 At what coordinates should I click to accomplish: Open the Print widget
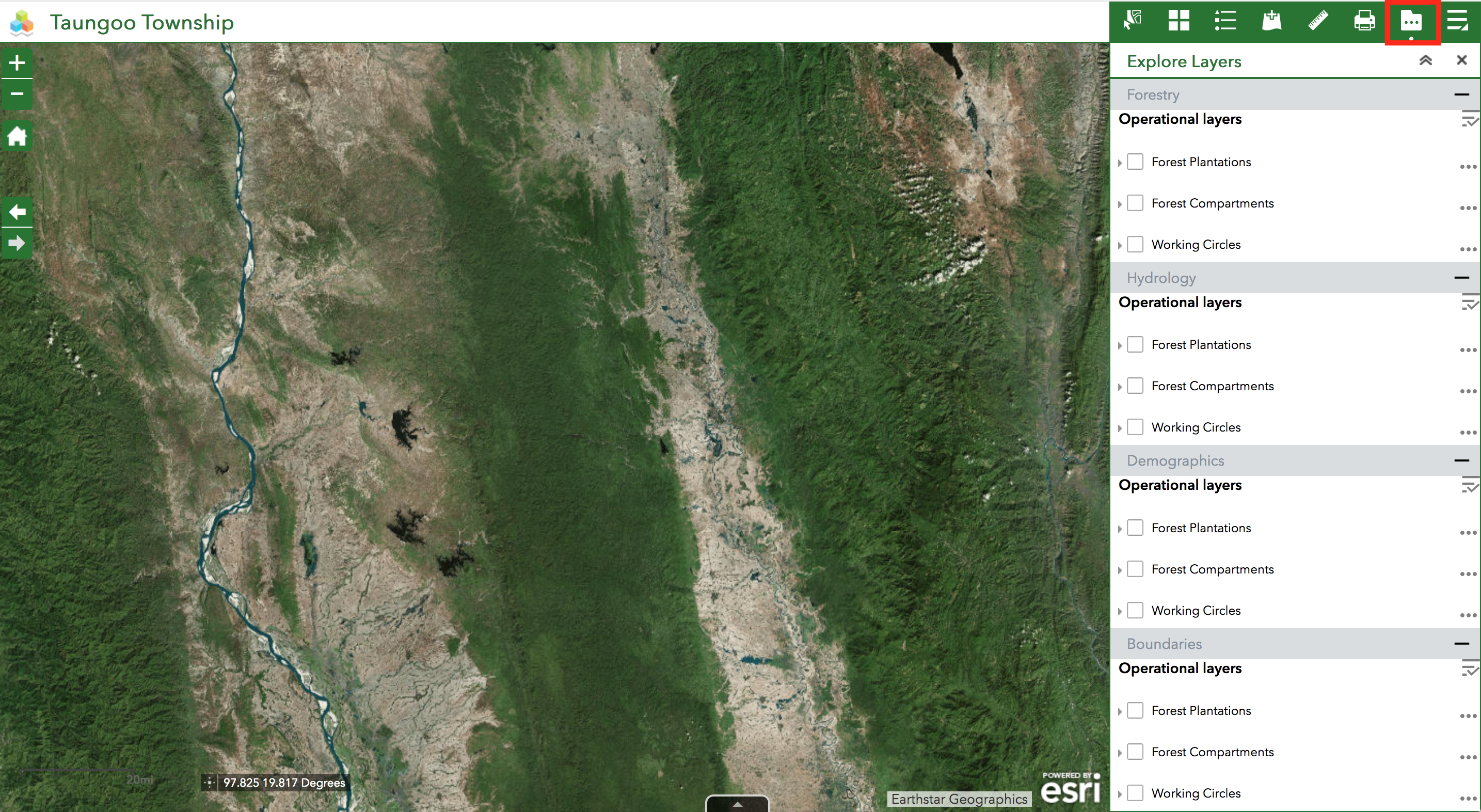[x=1364, y=21]
